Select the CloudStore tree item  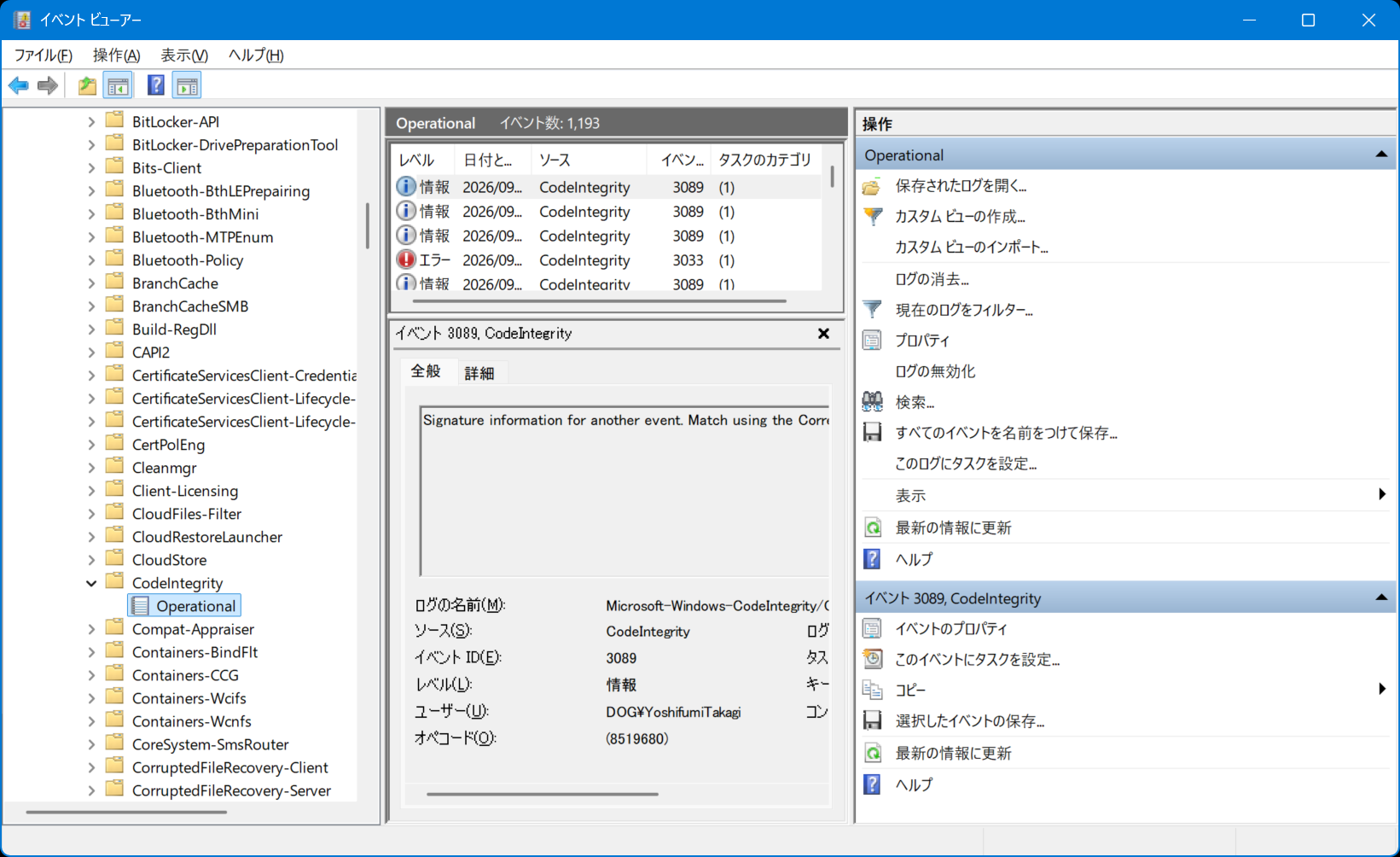click(x=169, y=560)
